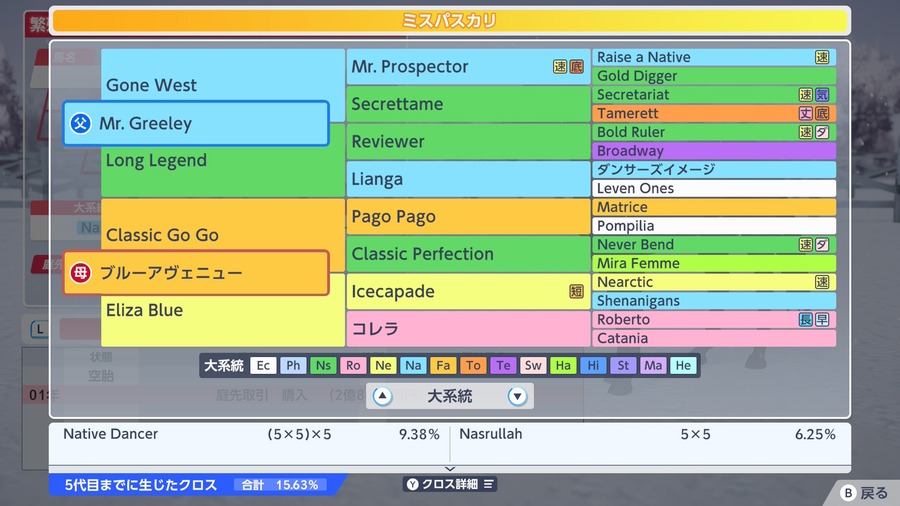The width and height of the screenshot is (900, 506).
Task: Open クロス詳細 cross details
Action: (450, 484)
